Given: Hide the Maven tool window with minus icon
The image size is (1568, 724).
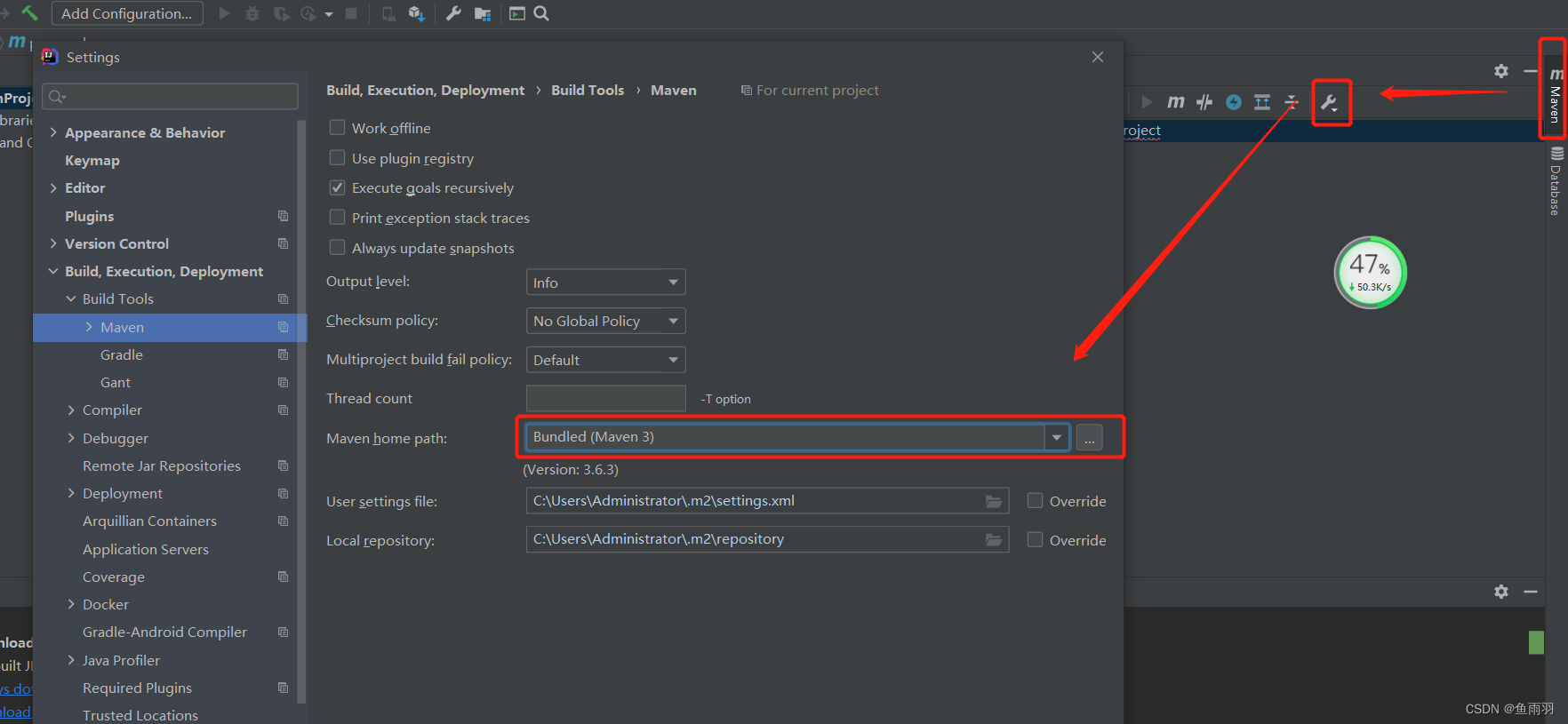Looking at the screenshot, I should (x=1531, y=71).
